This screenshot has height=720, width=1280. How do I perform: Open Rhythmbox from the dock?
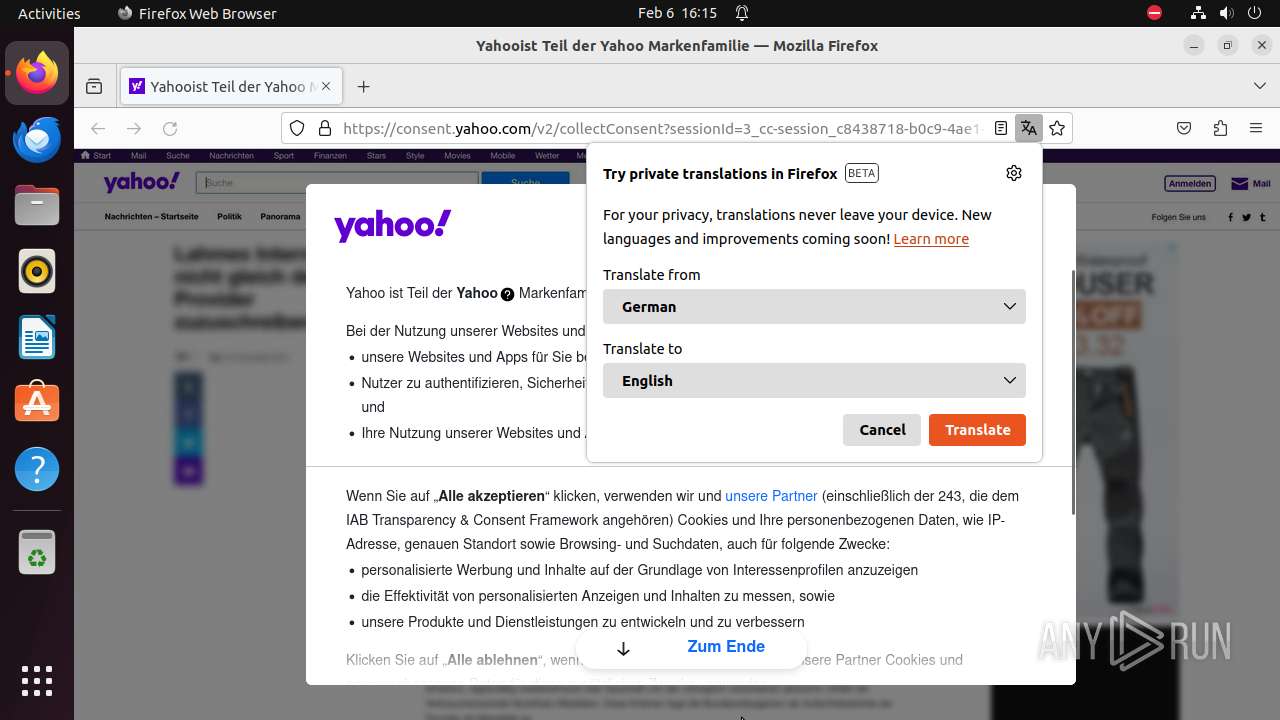pyautogui.click(x=37, y=271)
